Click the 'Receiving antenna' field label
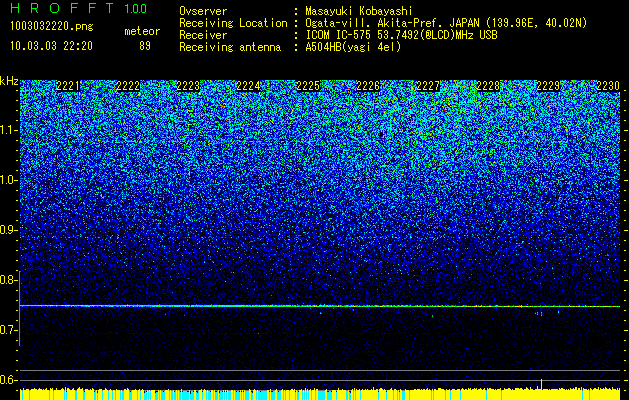 pyautogui.click(x=230, y=47)
